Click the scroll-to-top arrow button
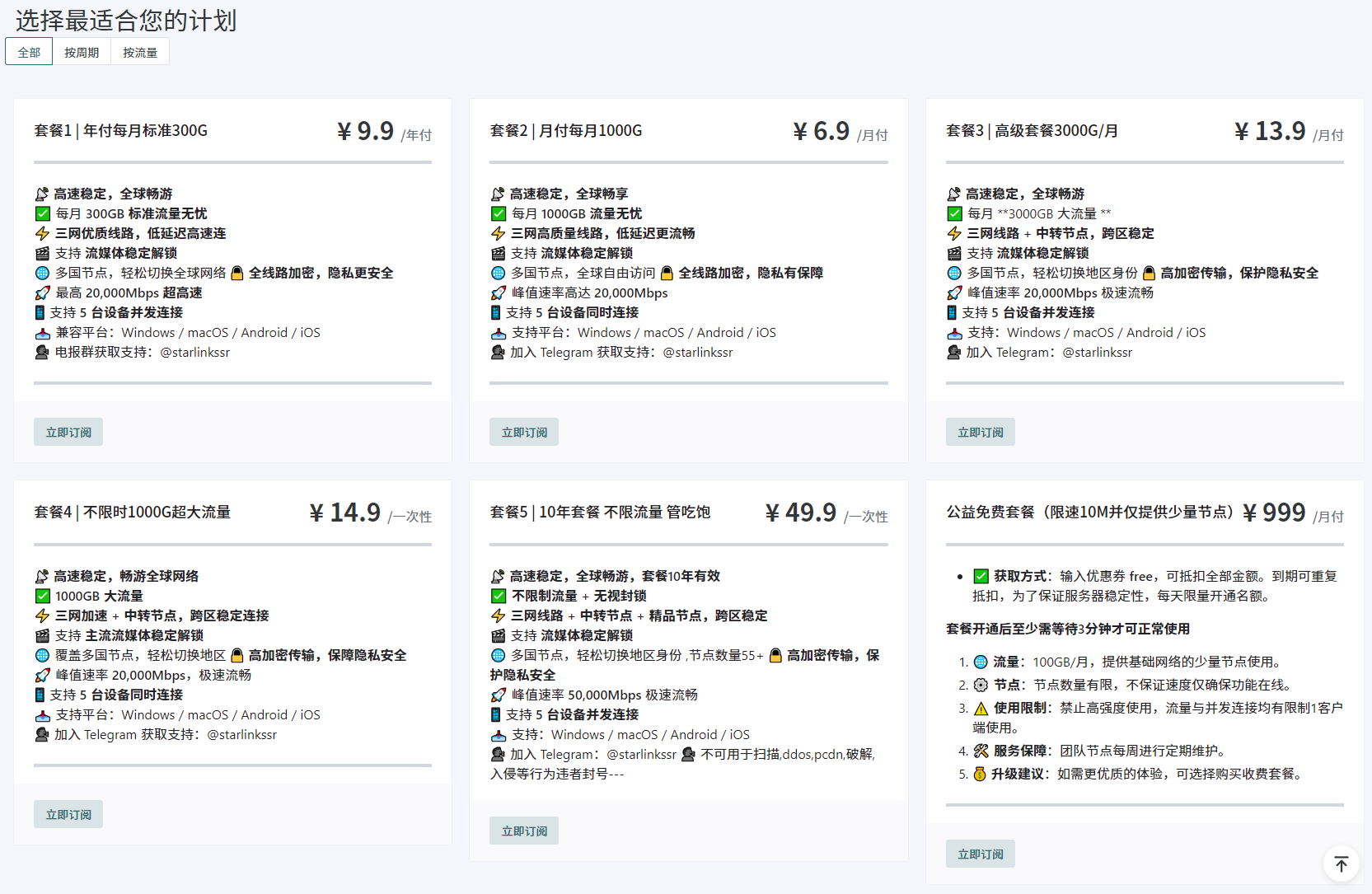The height and width of the screenshot is (894, 1372). pos(1341,864)
